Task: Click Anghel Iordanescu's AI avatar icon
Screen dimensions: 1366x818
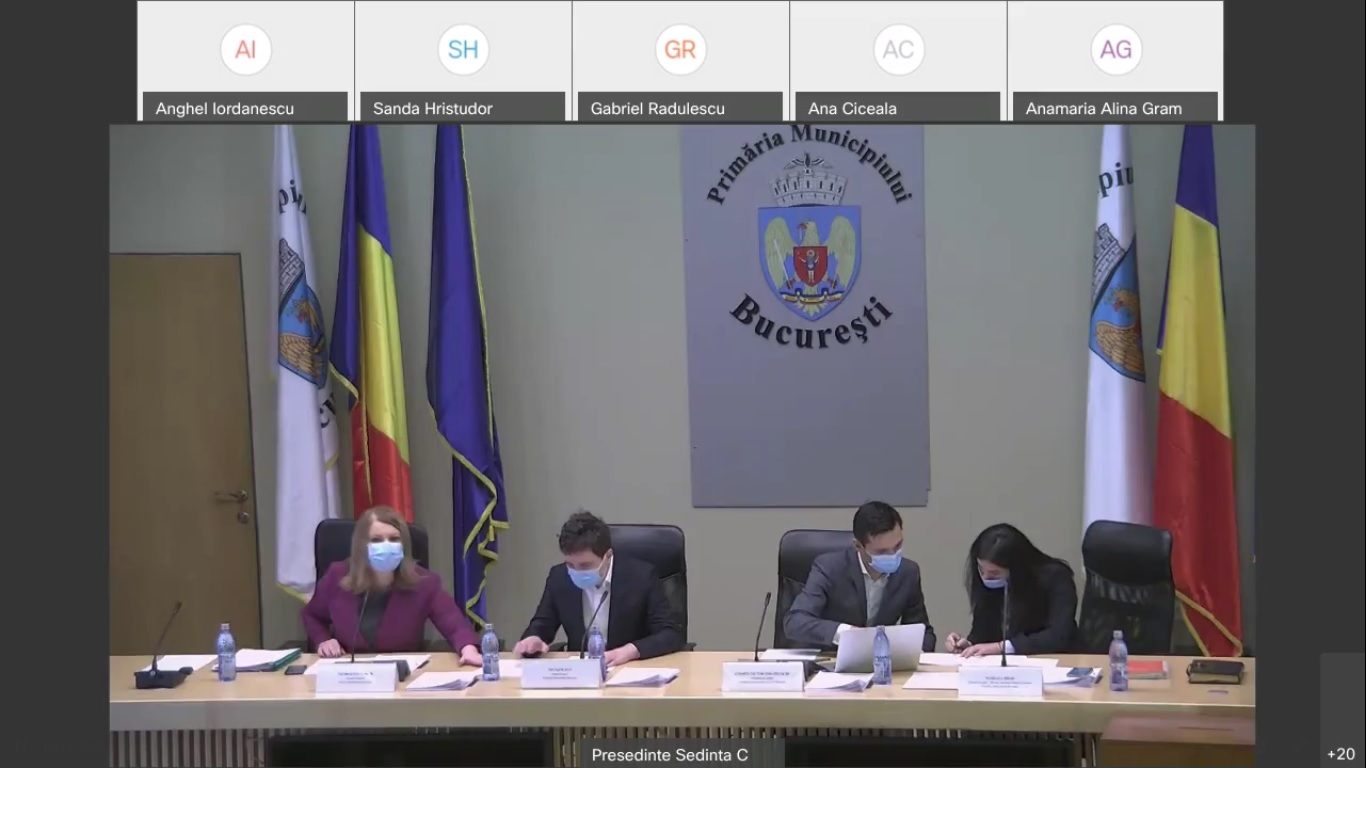Action: (x=245, y=50)
